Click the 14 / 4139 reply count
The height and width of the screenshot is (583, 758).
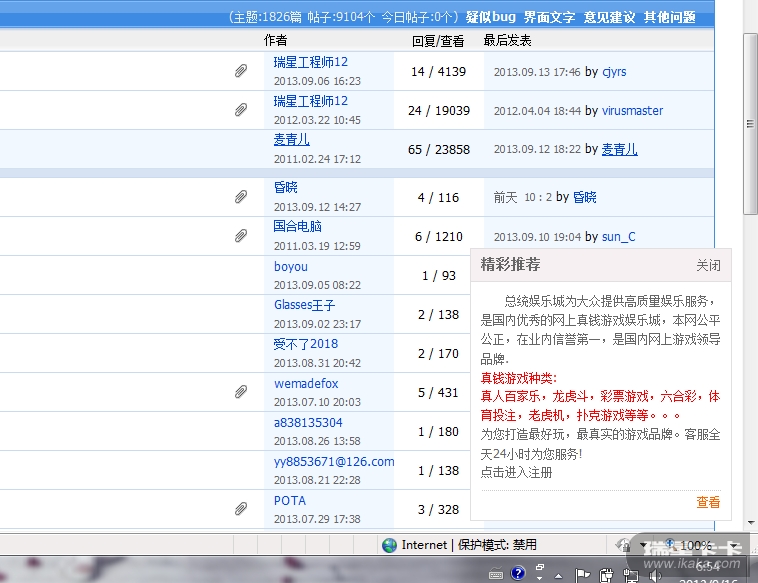click(438, 72)
